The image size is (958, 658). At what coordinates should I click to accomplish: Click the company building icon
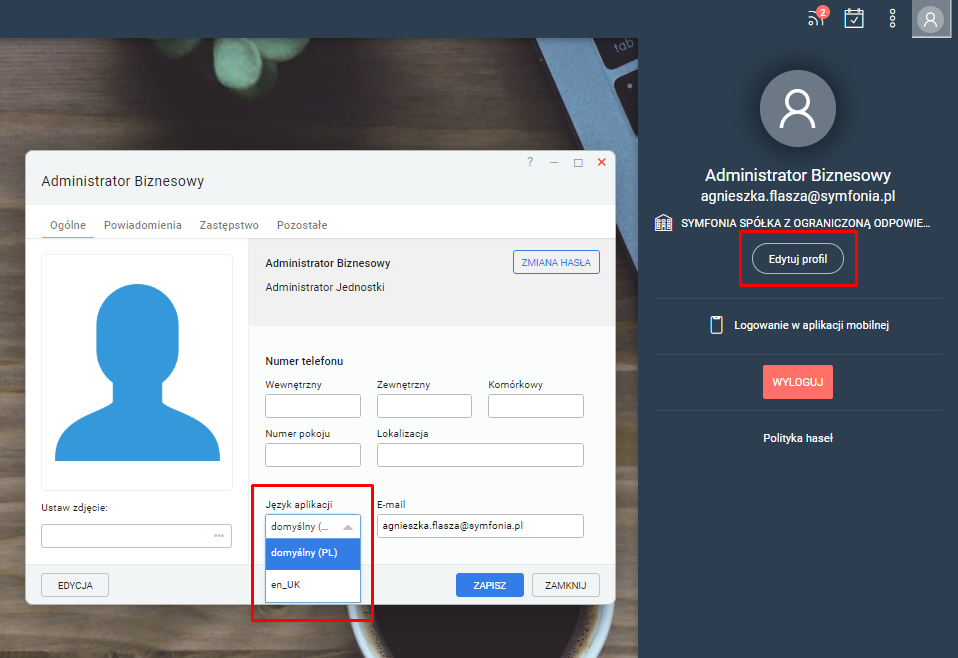coord(664,223)
